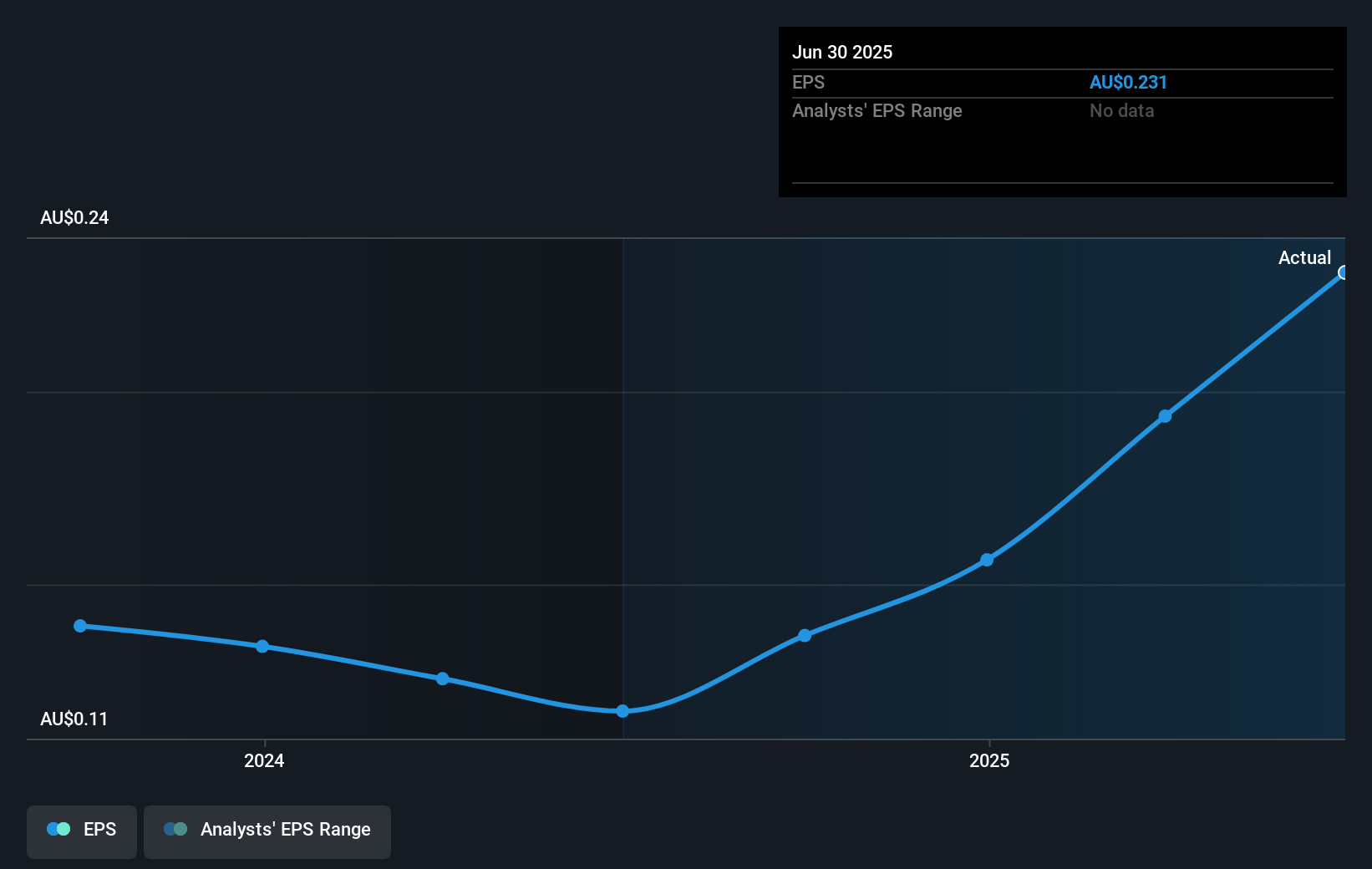Click the AU$0.231 EPS value in tooltip

point(1128,83)
